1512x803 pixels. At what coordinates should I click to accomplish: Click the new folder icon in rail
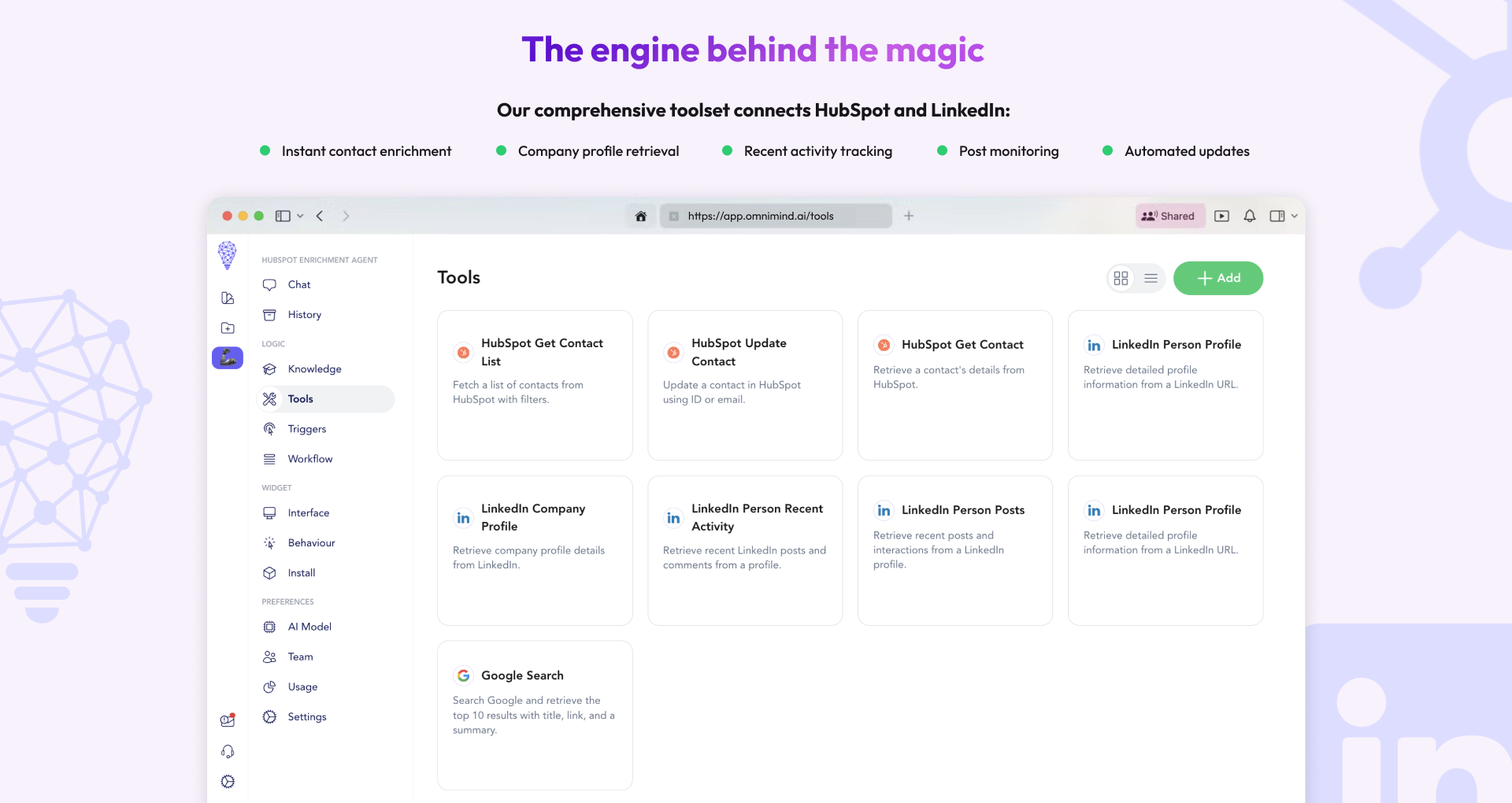[x=228, y=328]
